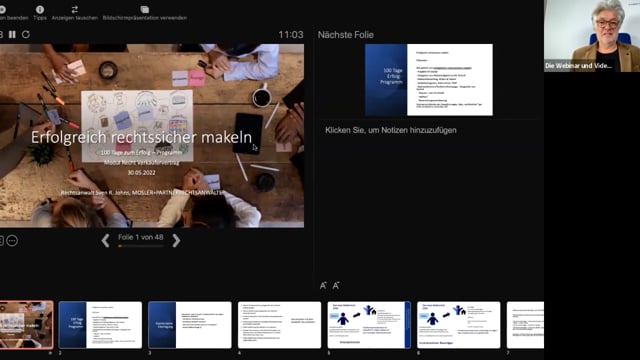Click Bildschirmpräsentation verwenden icon
The width and height of the screenshot is (640, 360).
(144, 9)
